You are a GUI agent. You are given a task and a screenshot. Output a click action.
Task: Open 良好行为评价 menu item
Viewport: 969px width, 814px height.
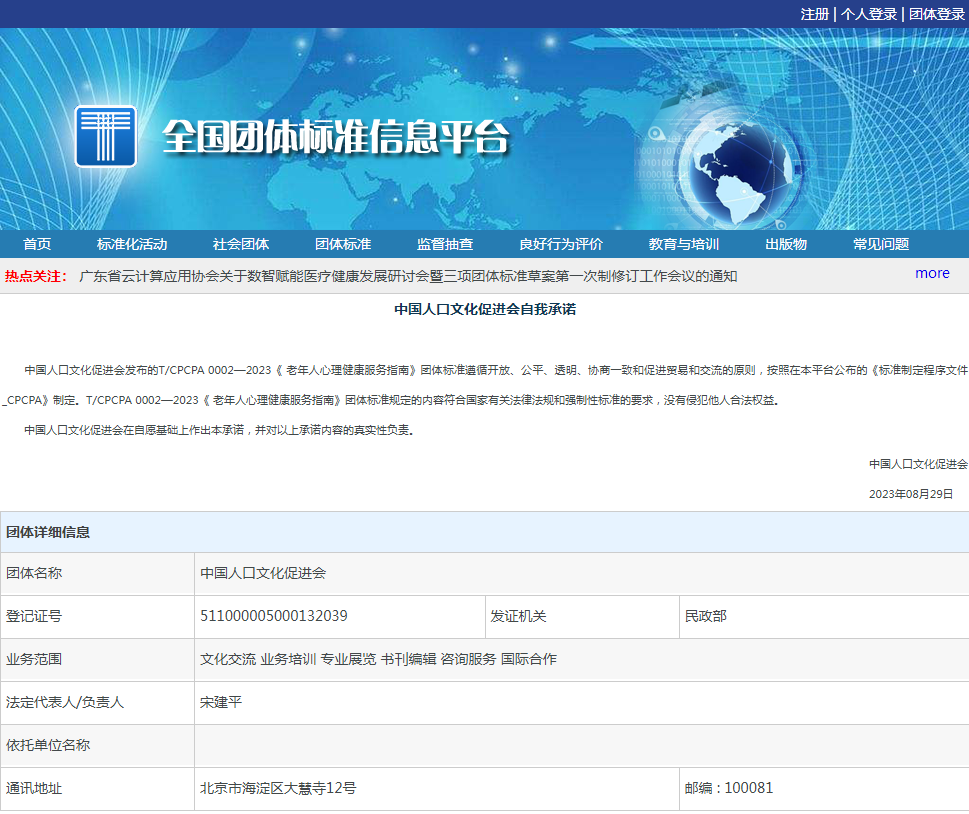(x=561, y=244)
